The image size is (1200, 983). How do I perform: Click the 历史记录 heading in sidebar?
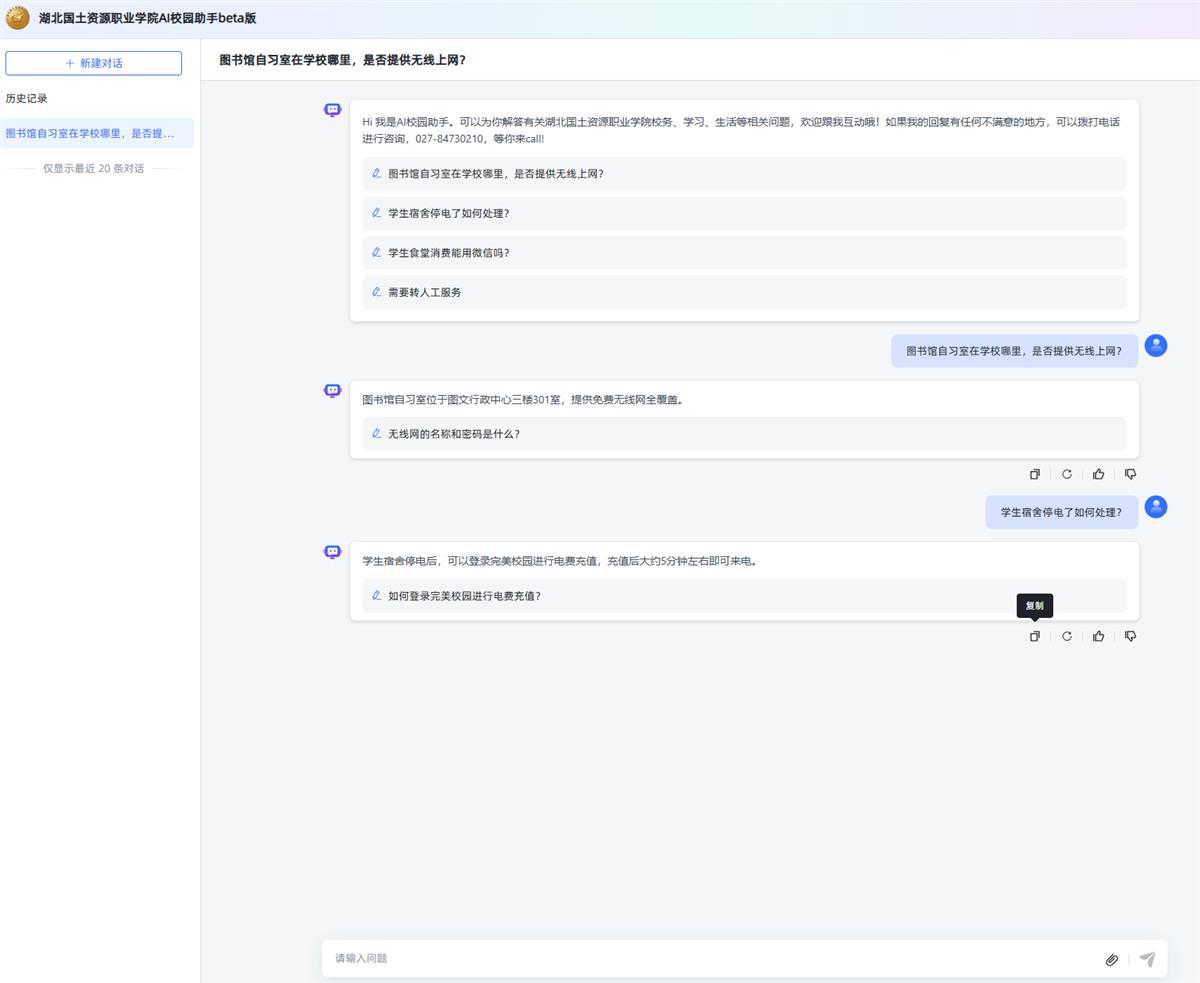[27, 99]
